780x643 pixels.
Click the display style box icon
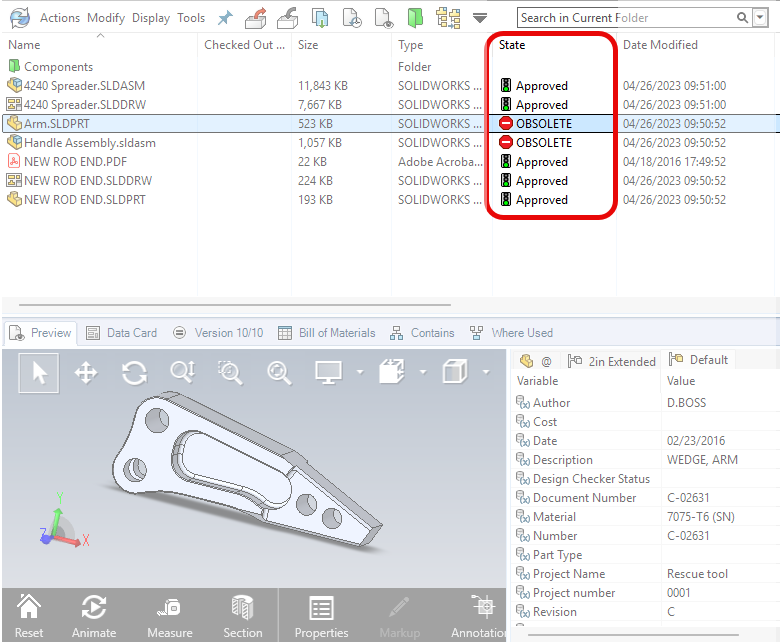pyautogui.click(x=455, y=372)
